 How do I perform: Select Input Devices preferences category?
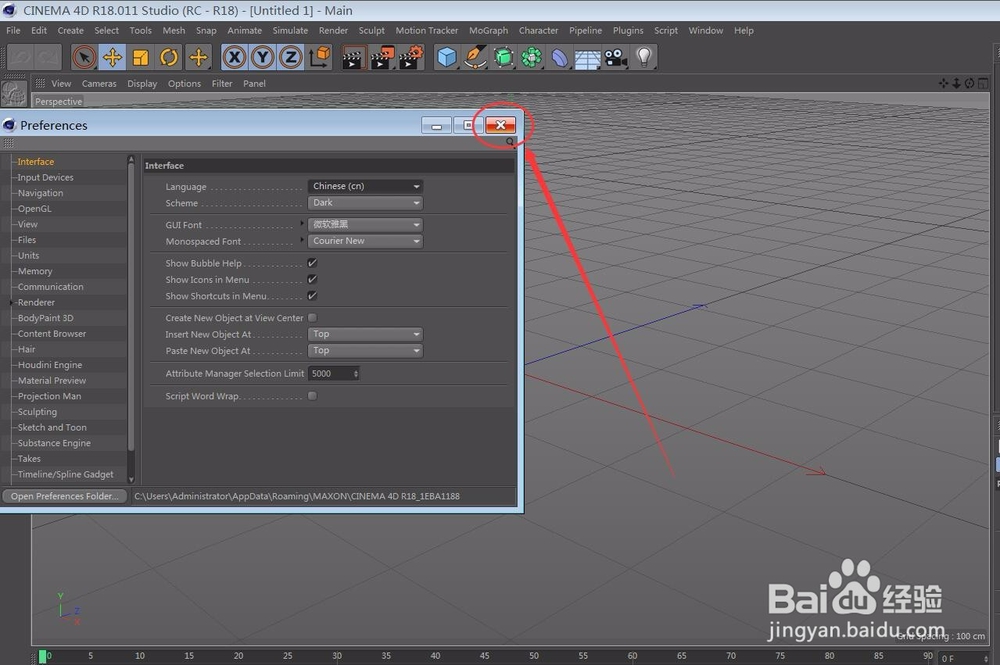(45, 177)
